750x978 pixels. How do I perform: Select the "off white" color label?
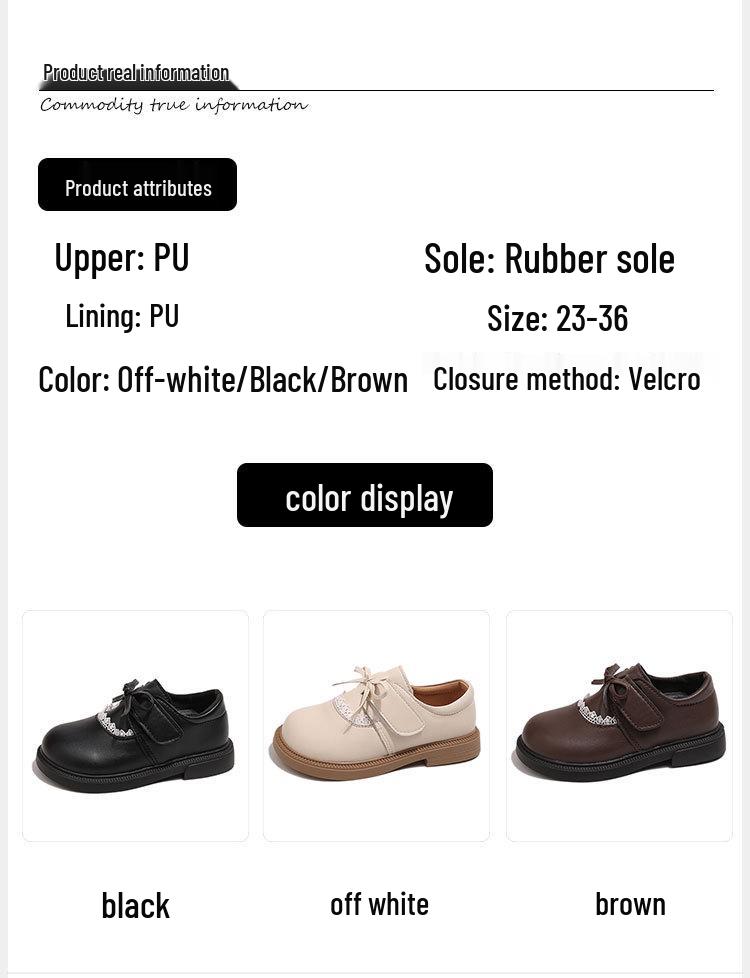point(379,904)
